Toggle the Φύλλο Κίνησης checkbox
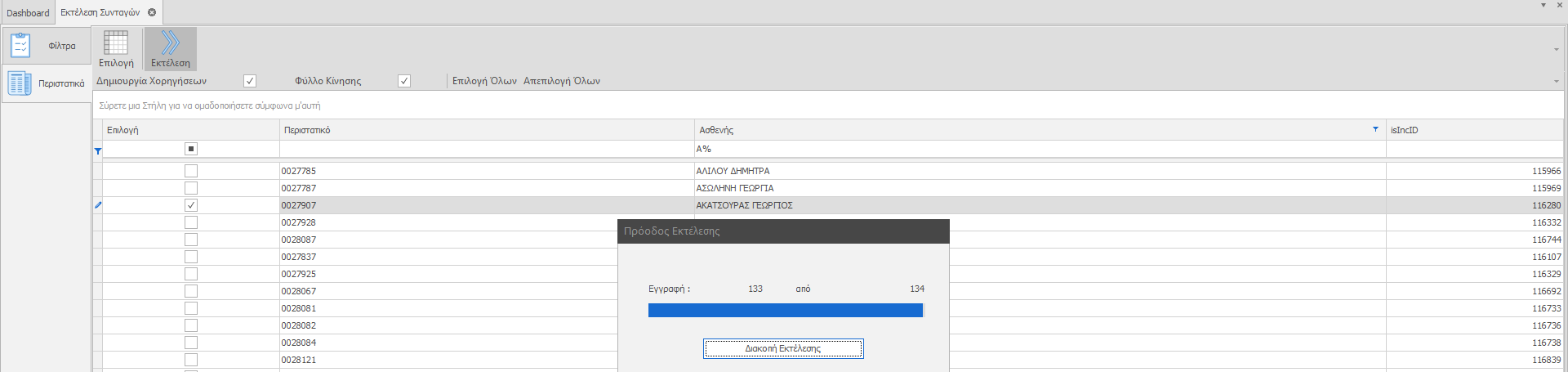Screen dimensions: 1568x372 pos(404,81)
